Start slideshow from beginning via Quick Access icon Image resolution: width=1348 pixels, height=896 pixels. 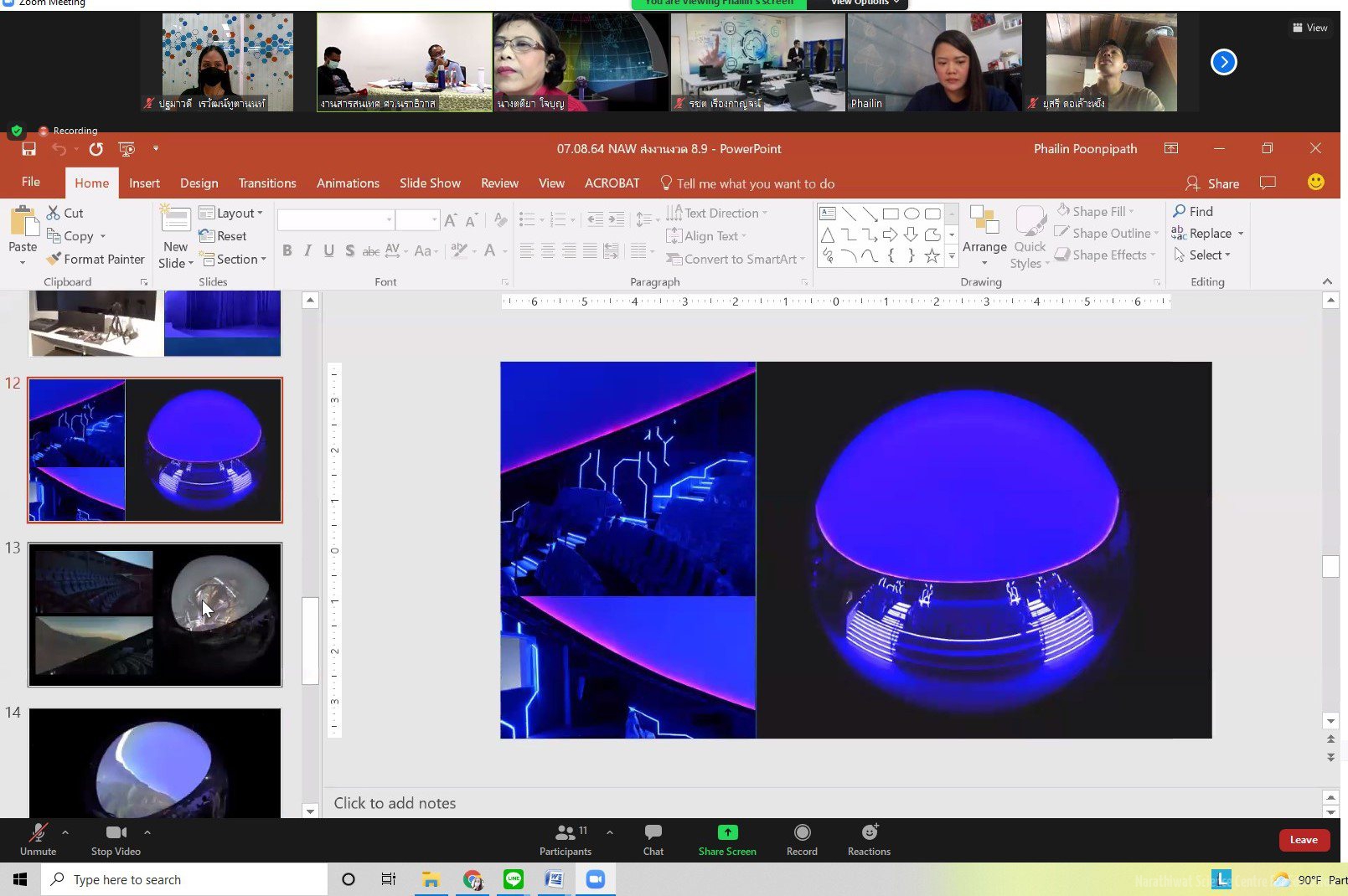[x=127, y=149]
